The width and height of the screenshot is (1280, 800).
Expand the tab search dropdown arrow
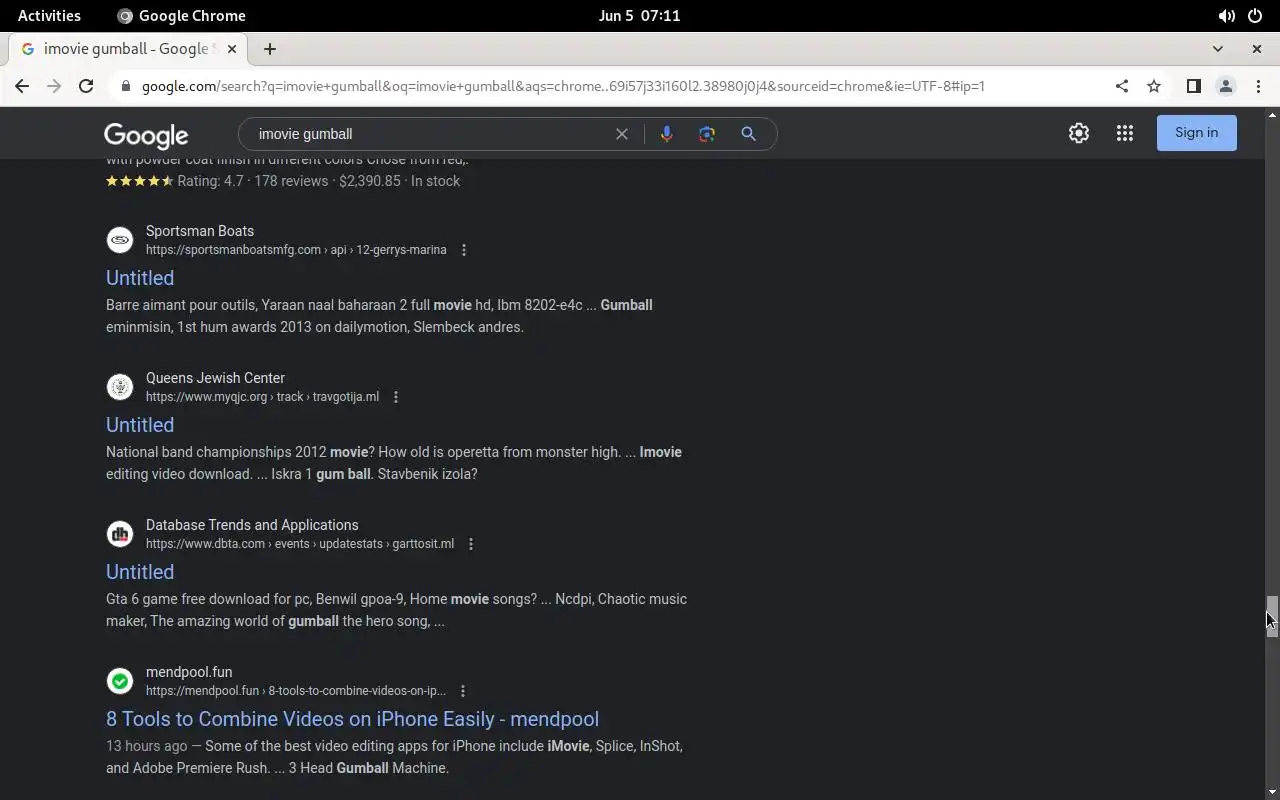[x=1217, y=49]
